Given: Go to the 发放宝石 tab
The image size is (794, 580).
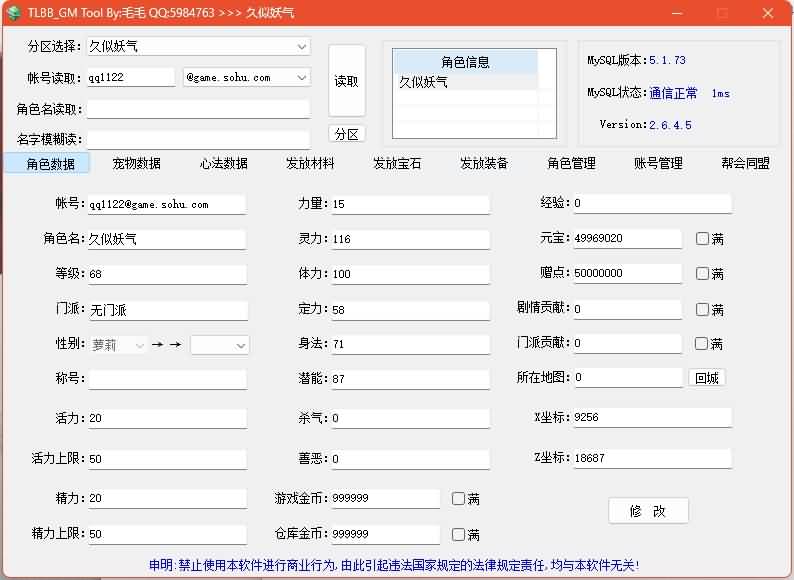Looking at the screenshot, I should tap(397, 164).
